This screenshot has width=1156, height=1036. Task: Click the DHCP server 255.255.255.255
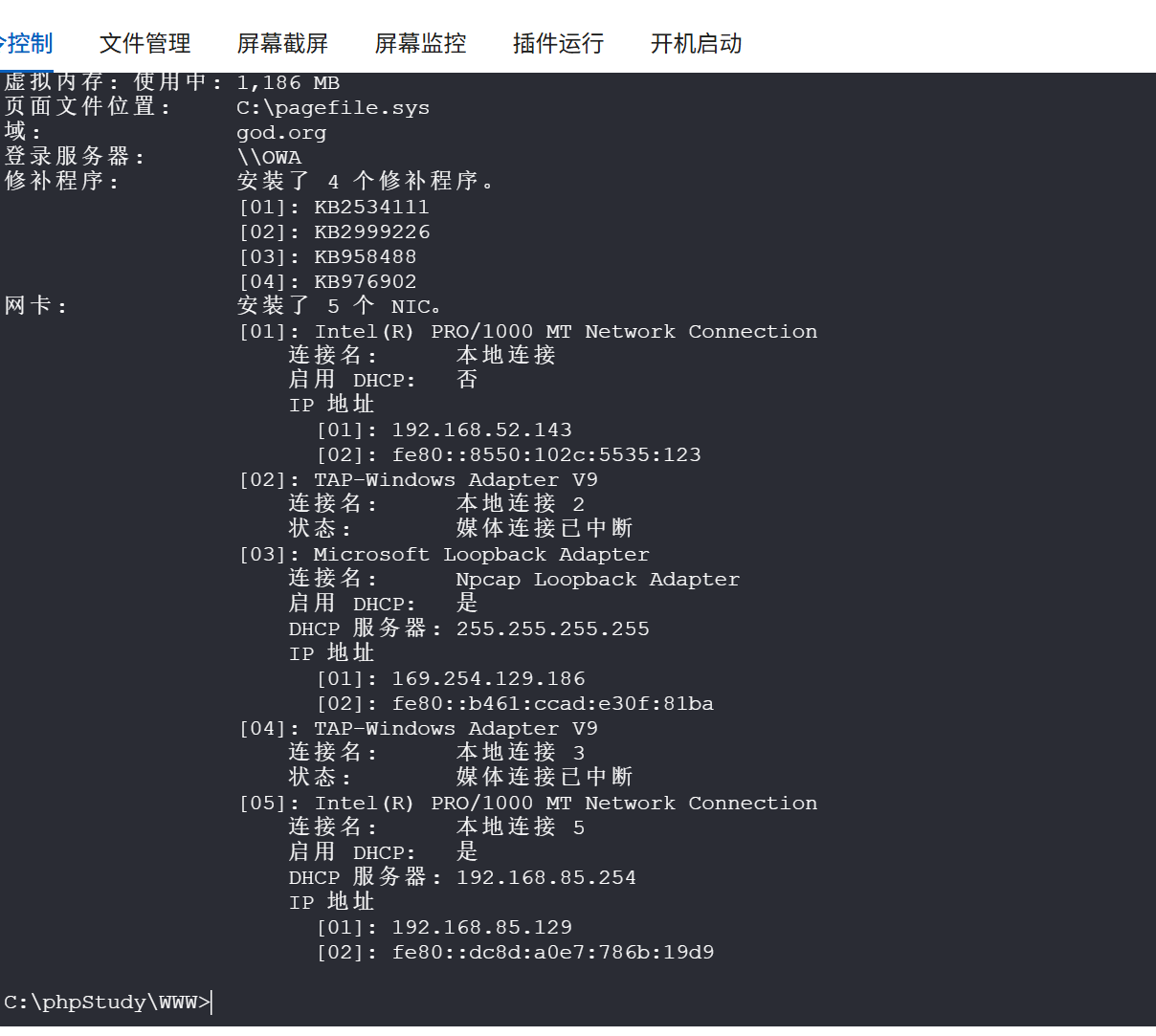pos(552,629)
